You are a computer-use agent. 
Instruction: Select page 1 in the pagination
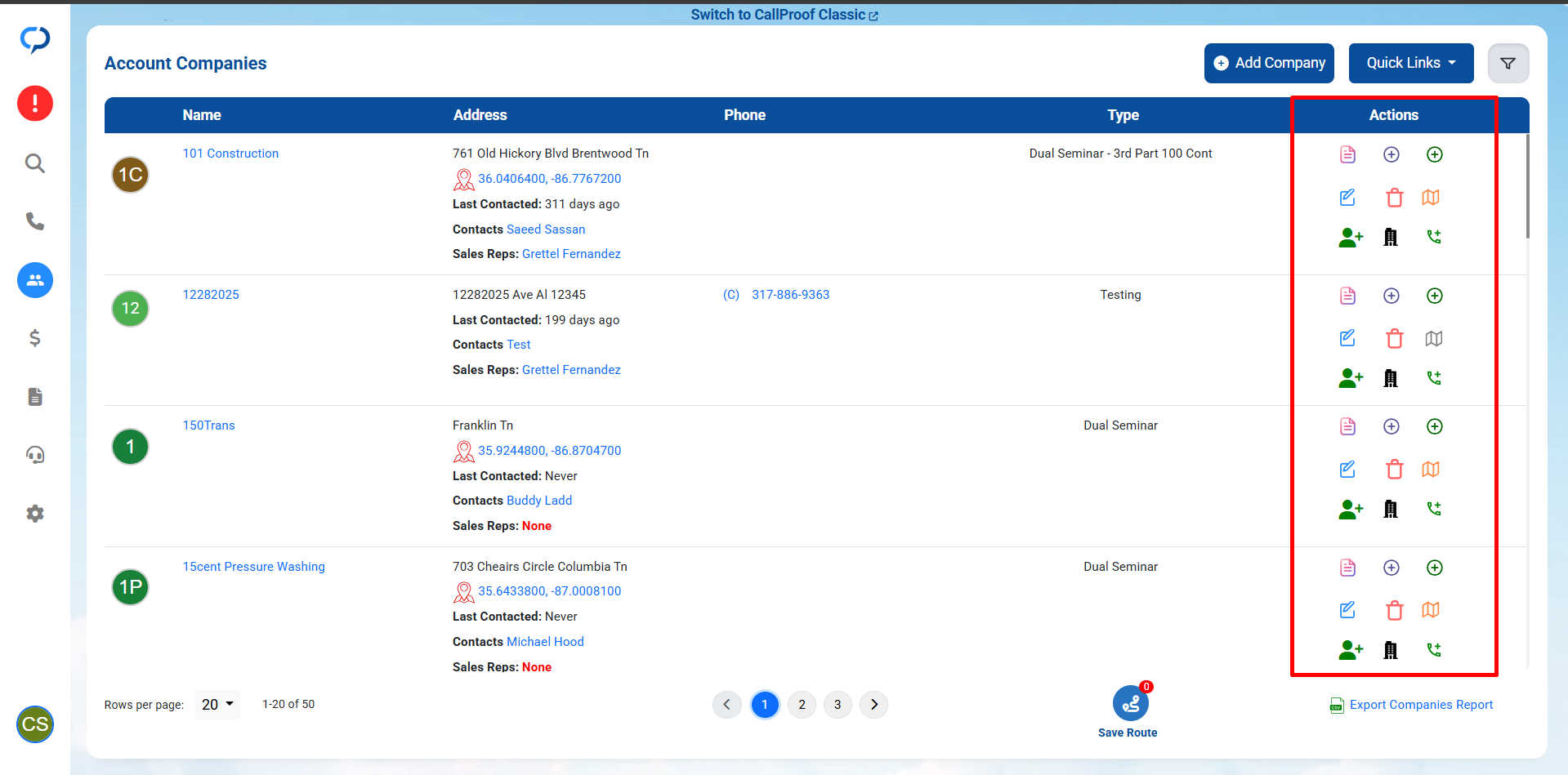pos(765,704)
